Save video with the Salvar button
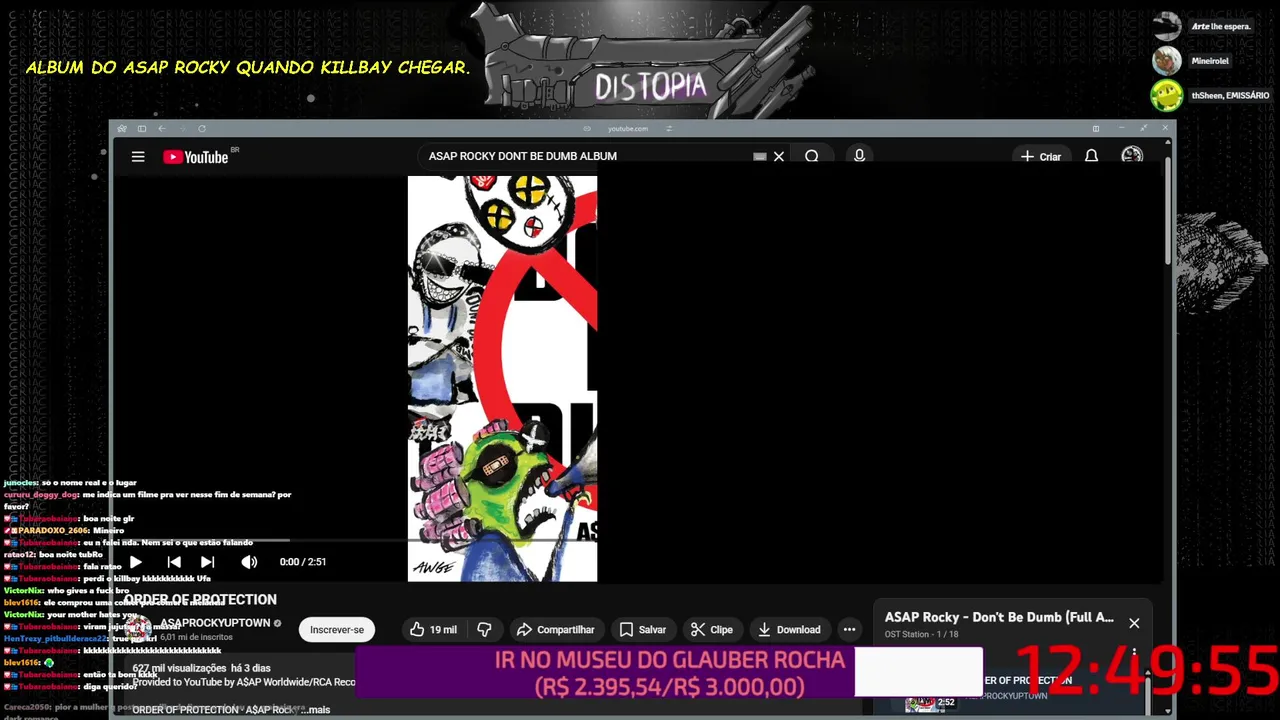Viewport: 1280px width, 720px height. coord(643,629)
